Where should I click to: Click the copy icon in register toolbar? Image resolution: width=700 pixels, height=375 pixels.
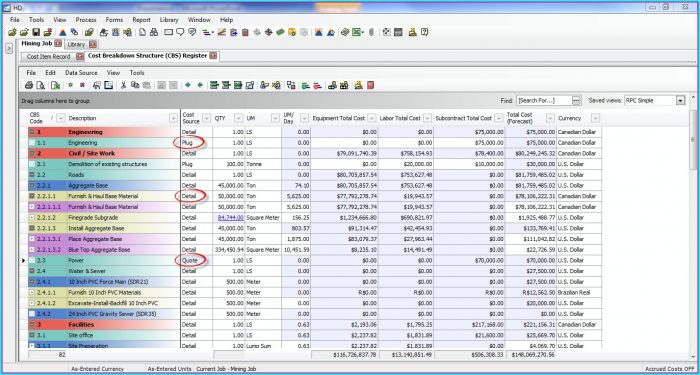coord(135,85)
